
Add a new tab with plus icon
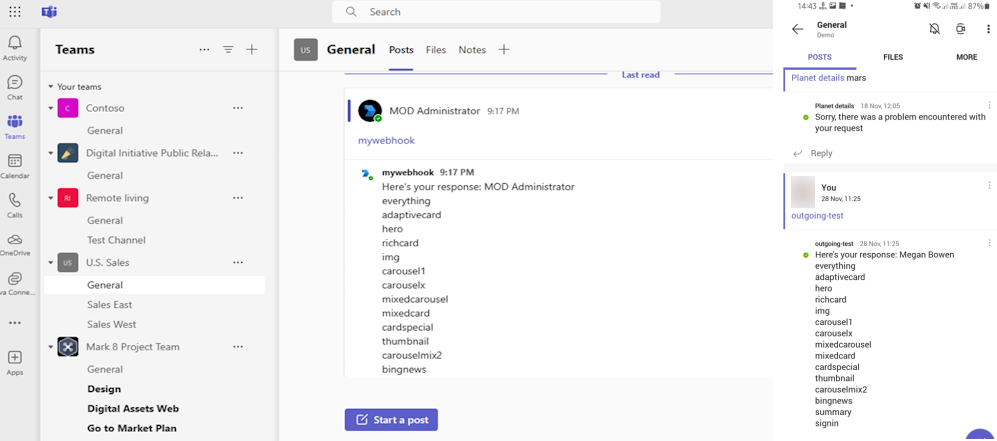pyautogui.click(x=504, y=50)
